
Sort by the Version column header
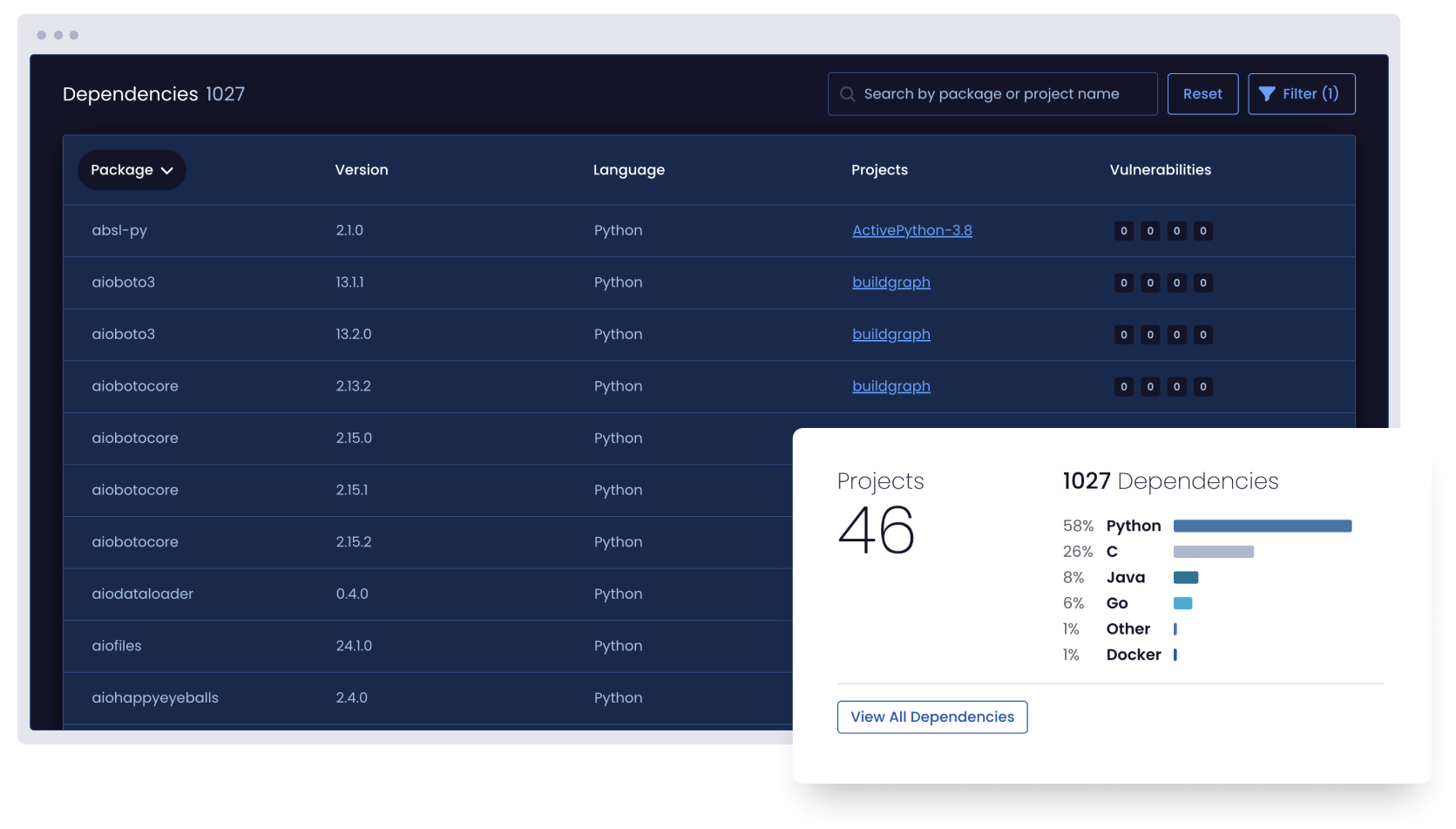362,170
